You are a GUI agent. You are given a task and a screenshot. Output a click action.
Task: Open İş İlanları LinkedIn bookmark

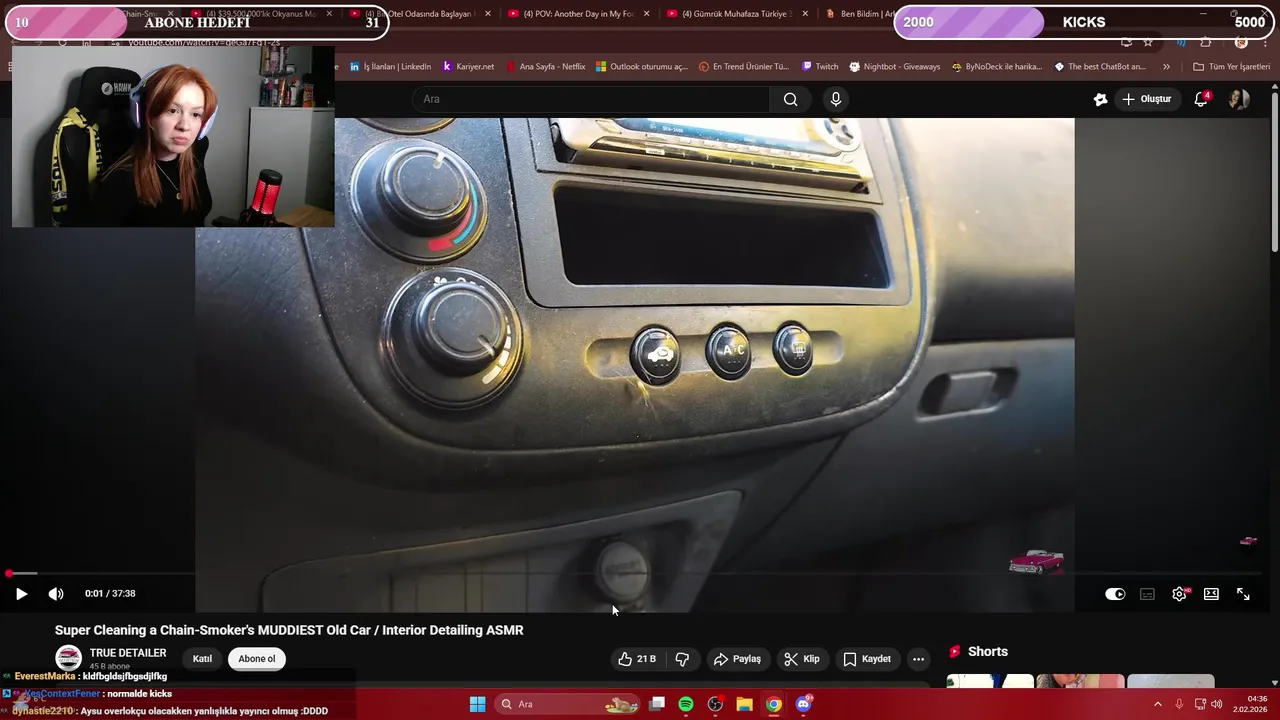391,67
